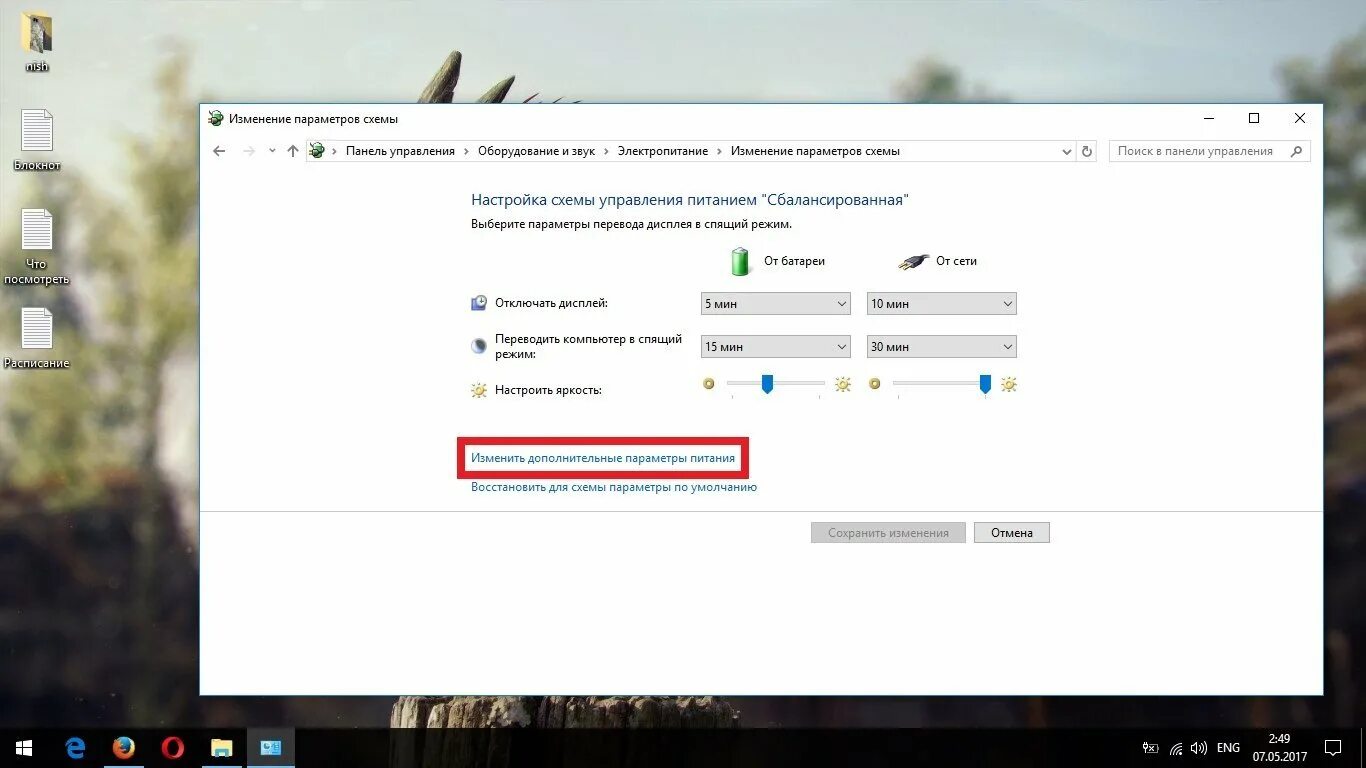Click Изменение параметров схемы breadcrumb
Screen dimensions: 1366x768
[x=815, y=151]
